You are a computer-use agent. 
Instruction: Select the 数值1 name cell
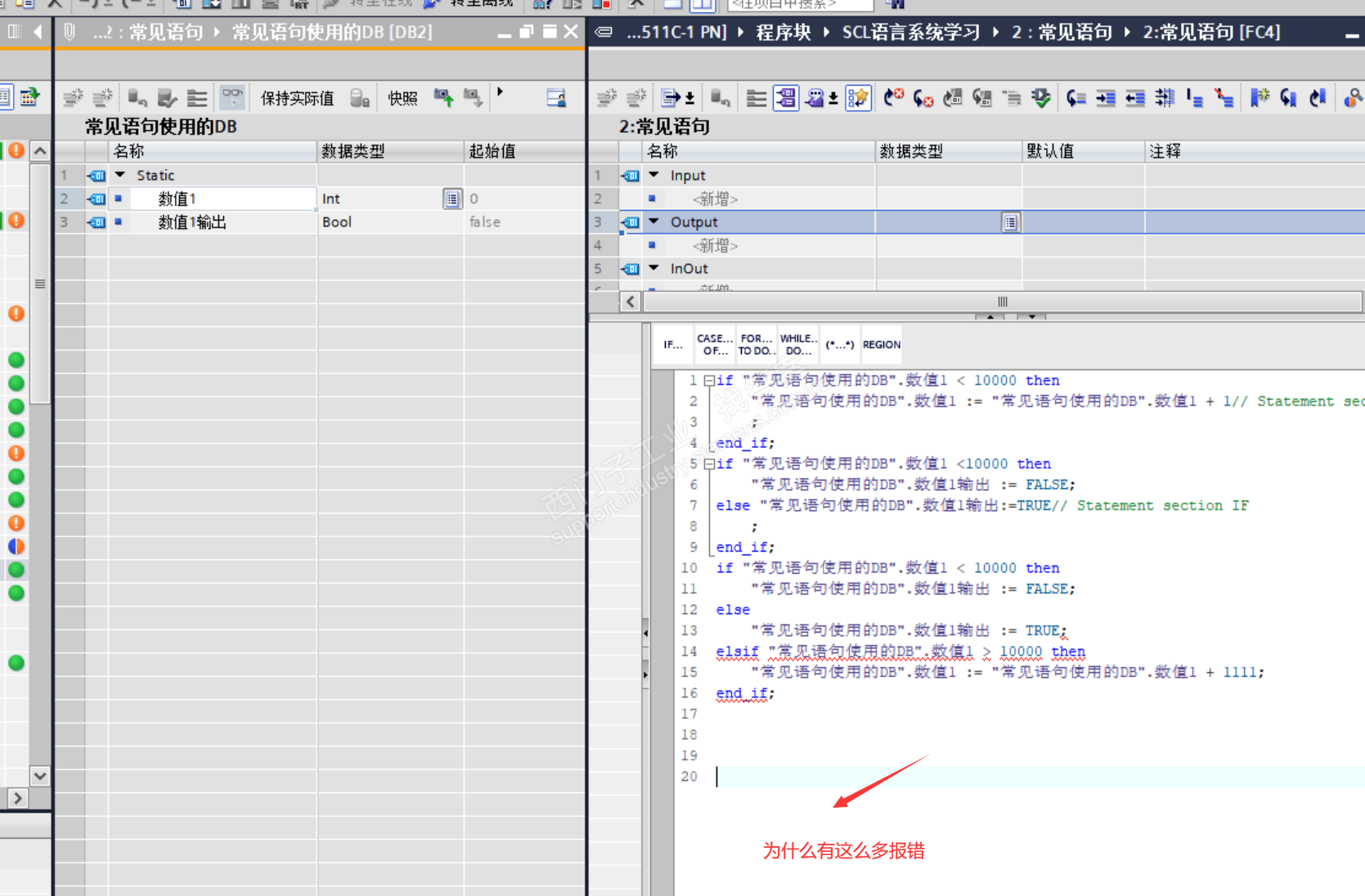[x=213, y=199]
